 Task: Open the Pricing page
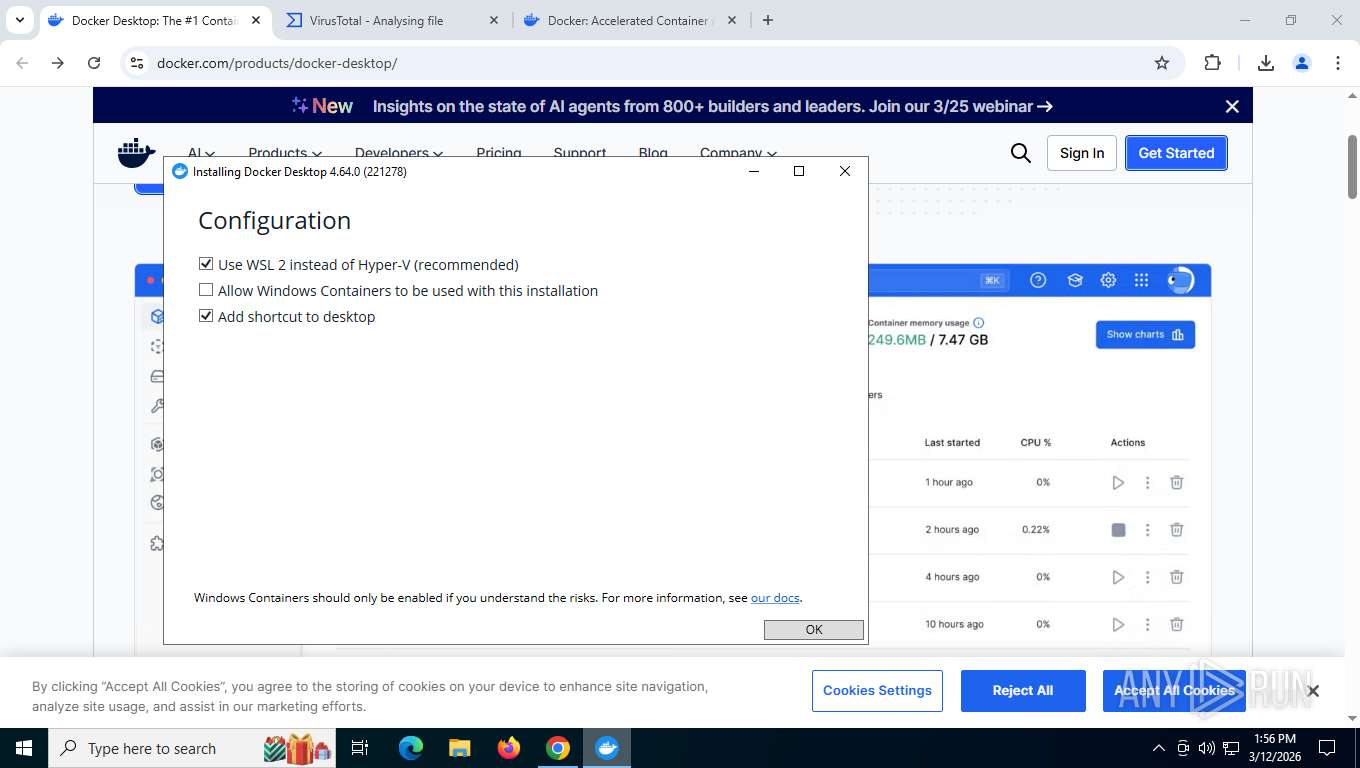click(x=499, y=153)
